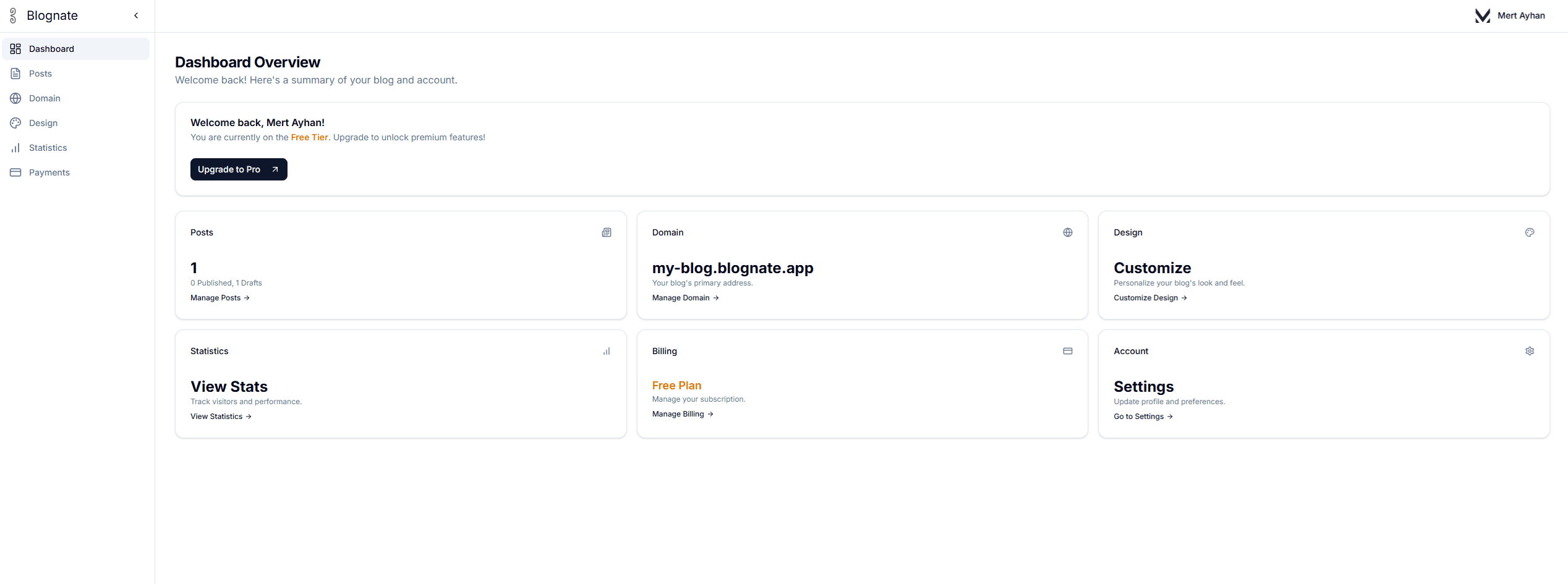This screenshot has height=584, width=1568.
Task: Click the card icon on the Billing panel
Action: click(1068, 350)
